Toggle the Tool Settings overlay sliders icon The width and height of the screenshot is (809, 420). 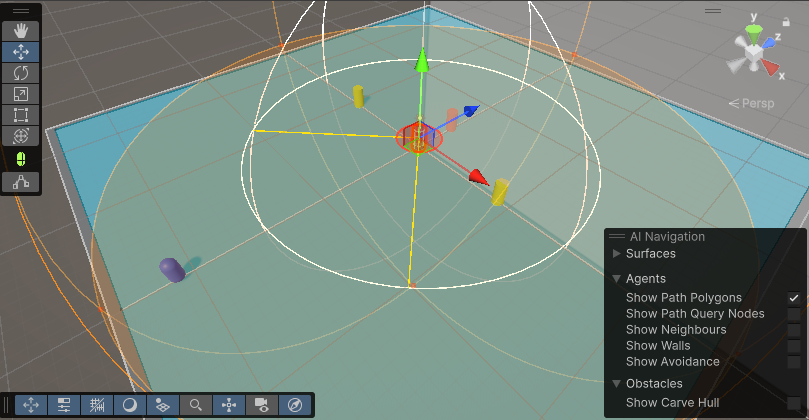(x=64, y=405)
